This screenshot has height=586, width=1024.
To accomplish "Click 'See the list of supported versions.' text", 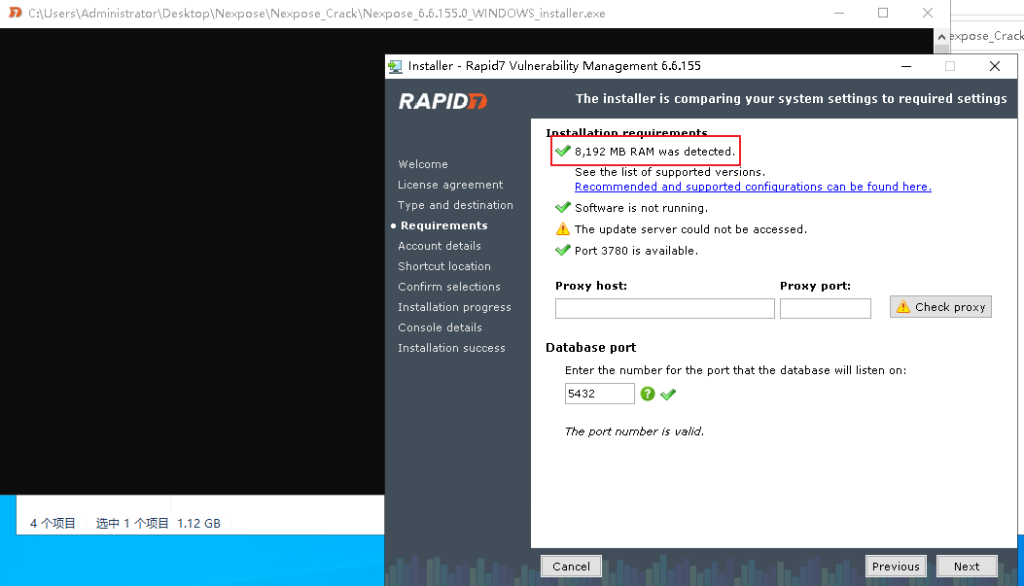I will (x=670, y=172).
